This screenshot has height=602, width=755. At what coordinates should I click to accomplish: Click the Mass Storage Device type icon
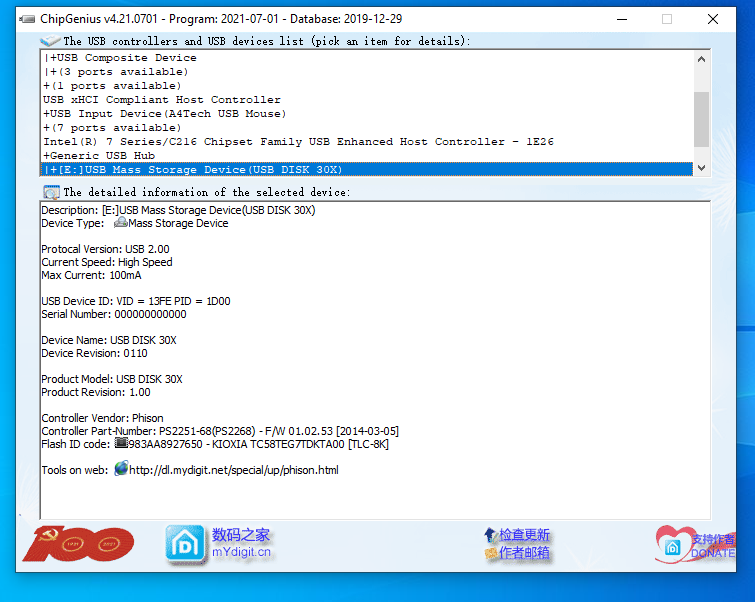point(121,222)
